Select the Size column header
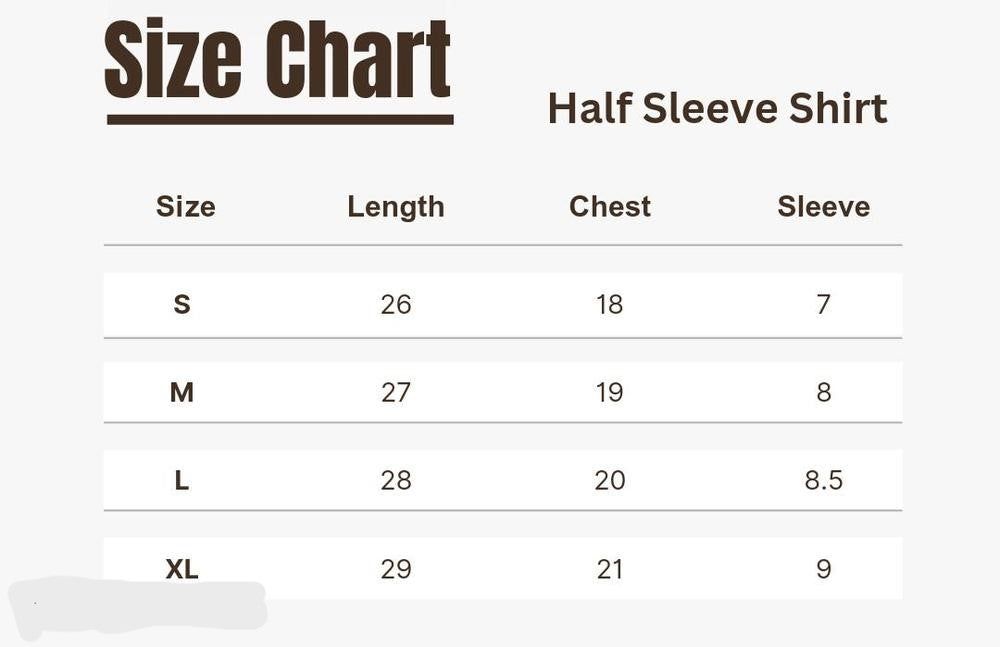The width and height of the screenshot is (1000, 647). pyautogui.click(x=185, y=207)
